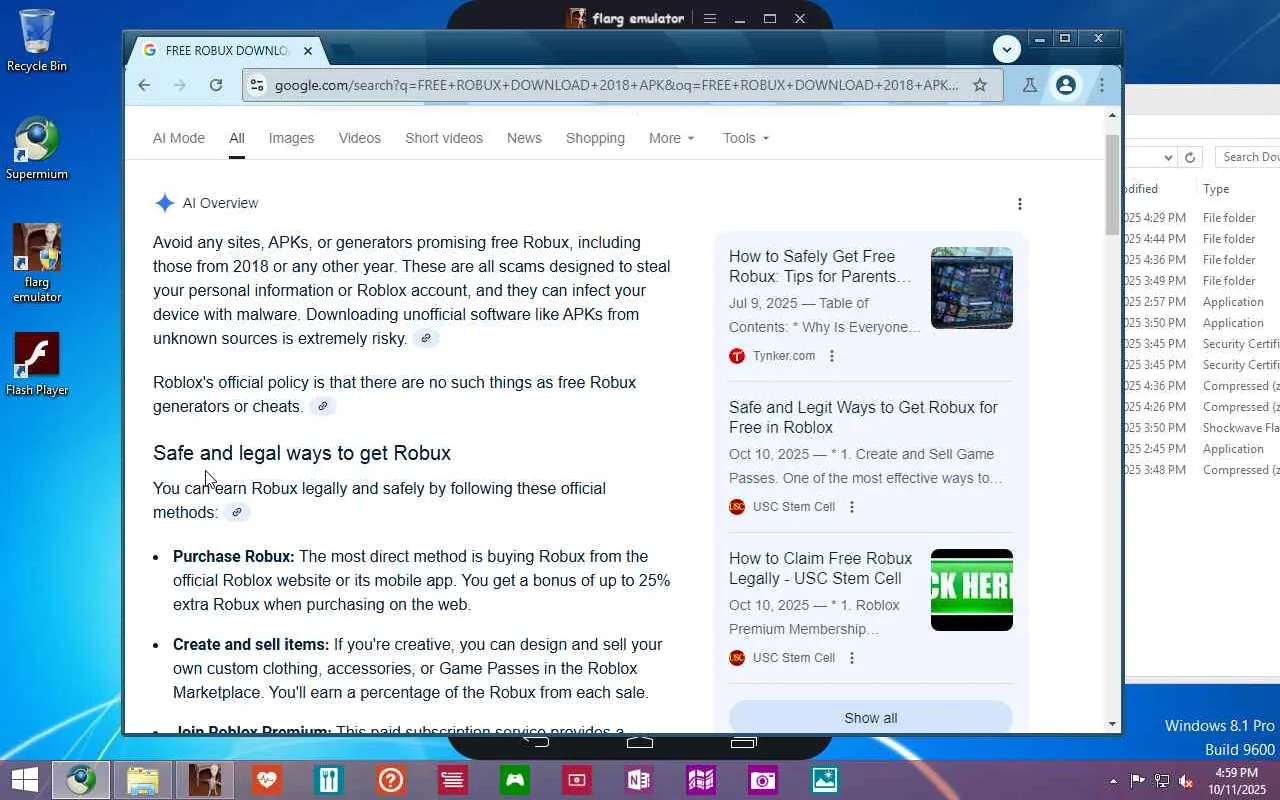This screenshot has height=800, width=1280.
Task: Open source link after 'extremely risky'
Action: (x=426, y=338)
